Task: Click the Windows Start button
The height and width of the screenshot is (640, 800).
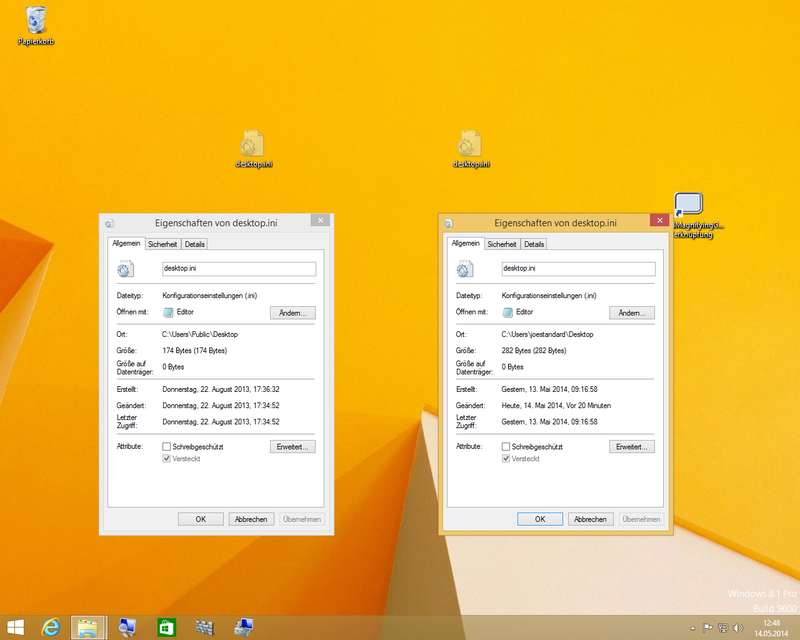Action: 15,627
